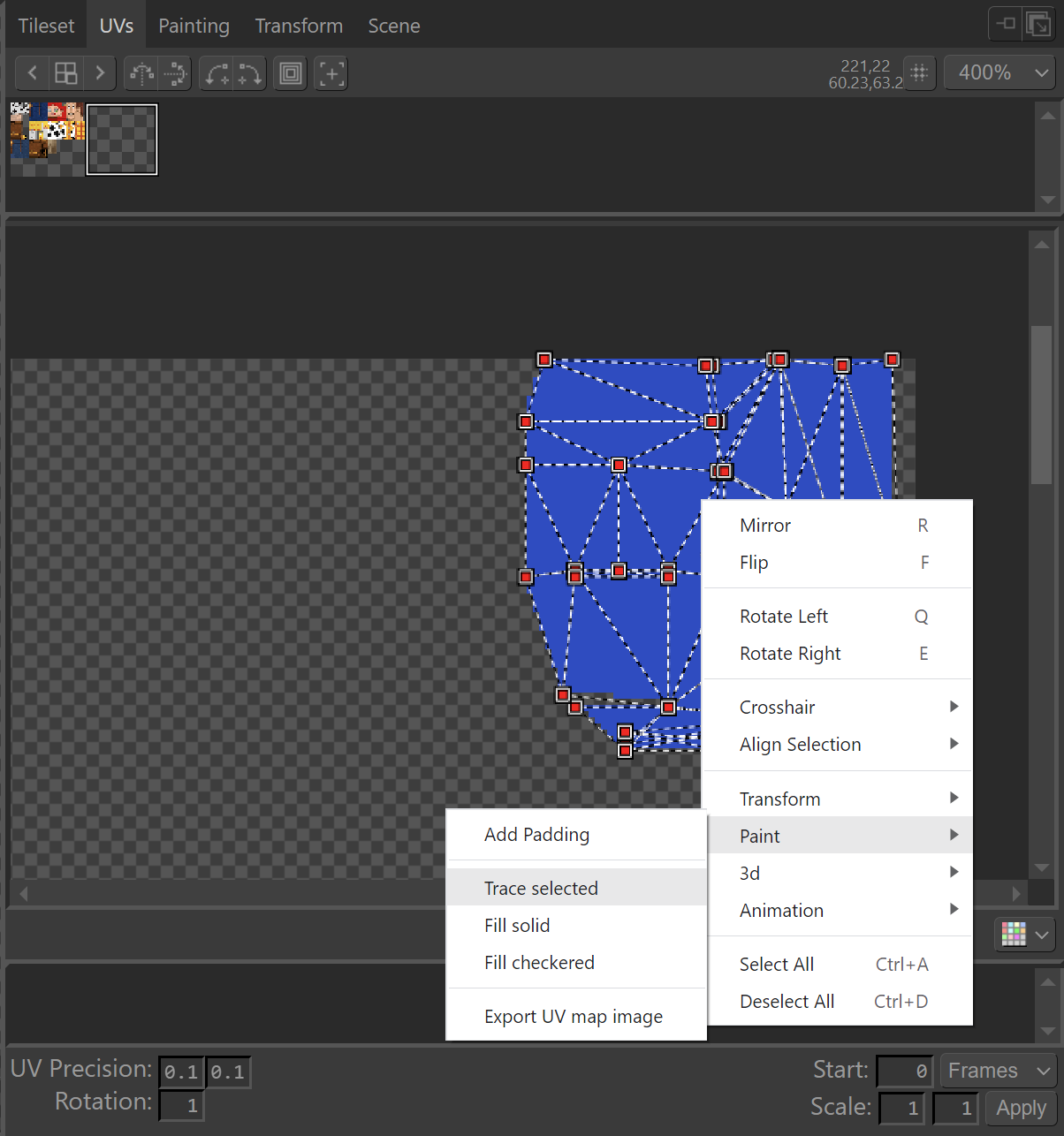The height and width of the screenshot is (1136, 1064).
Task: Click the first Scale input field
Action: point(902,1108)
